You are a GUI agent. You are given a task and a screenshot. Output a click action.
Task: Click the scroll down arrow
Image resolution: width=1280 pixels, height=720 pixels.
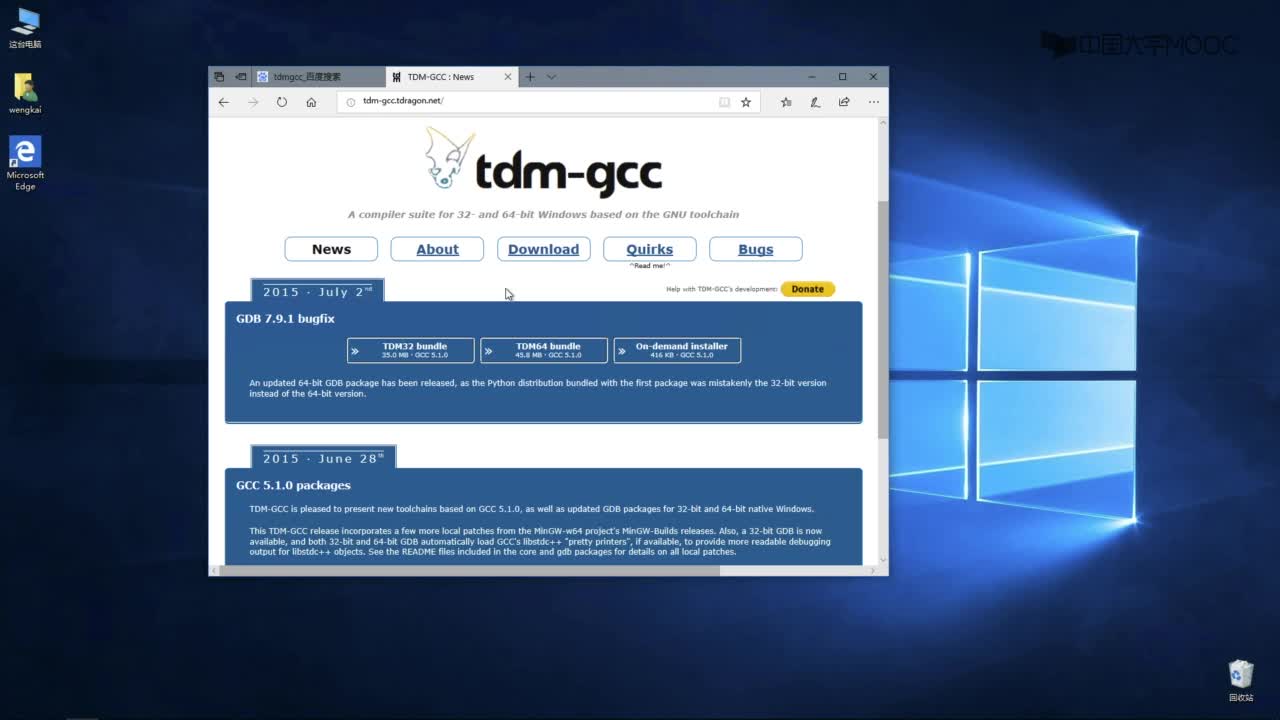[x=882, y=560]
